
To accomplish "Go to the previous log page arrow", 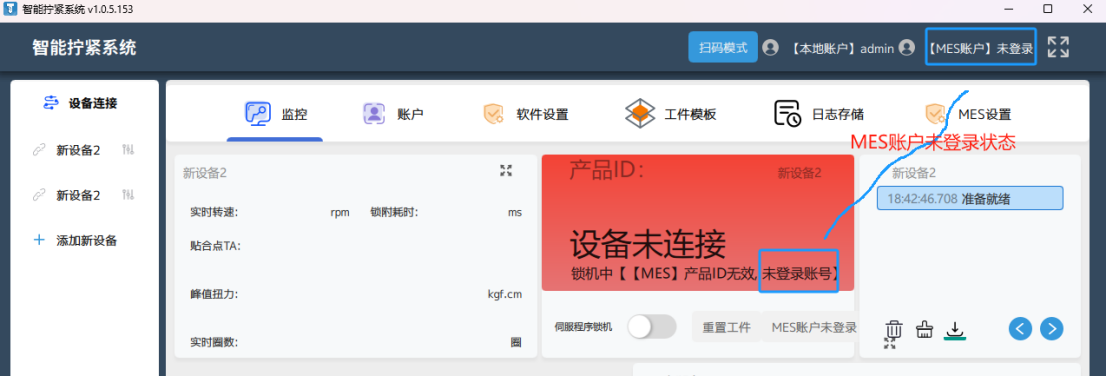I will (x=1021, y=328).
